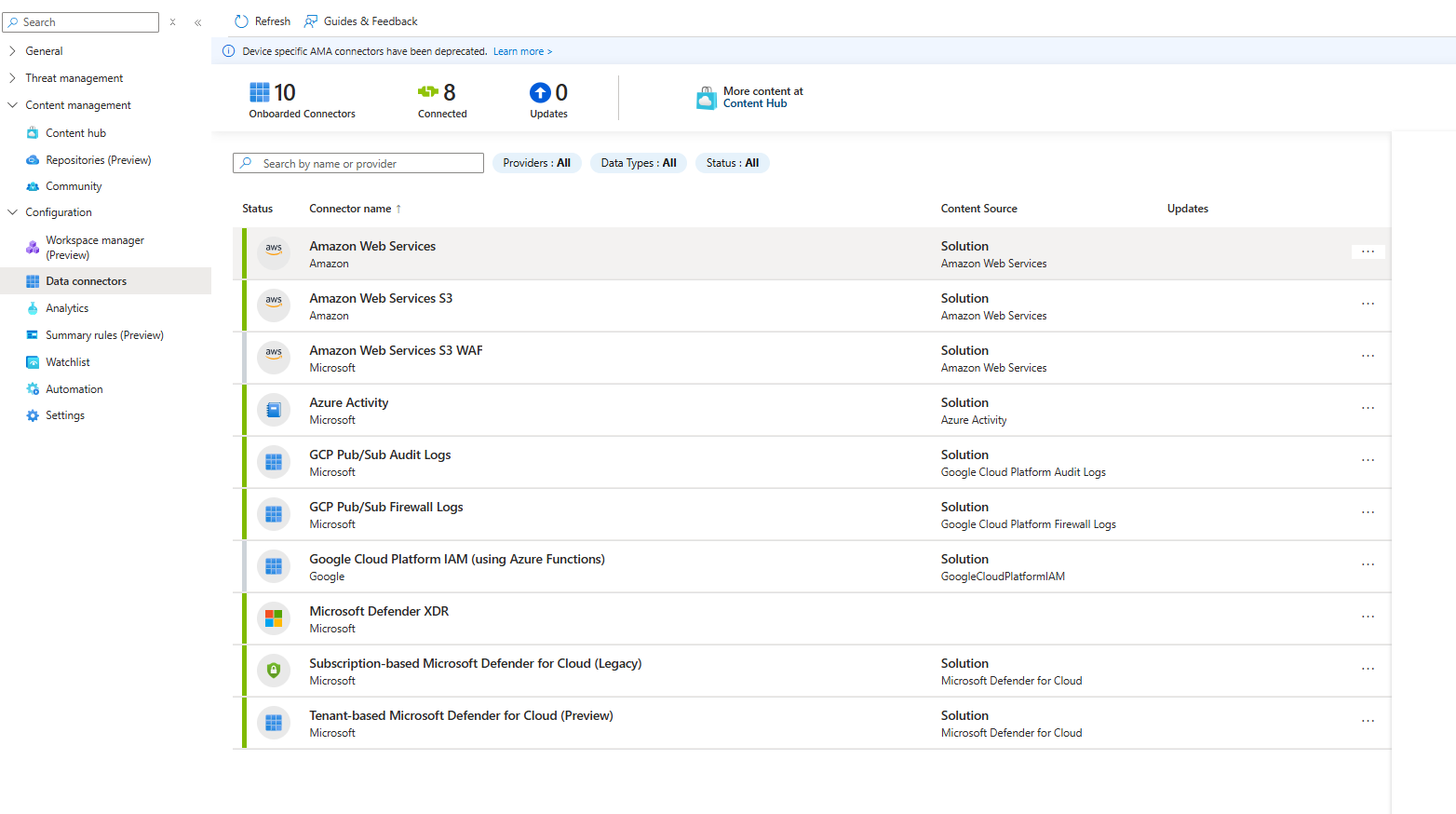
Task: Click the GCP Pub/Sub Firewall Logs connector icon
Action: (274, 514)
